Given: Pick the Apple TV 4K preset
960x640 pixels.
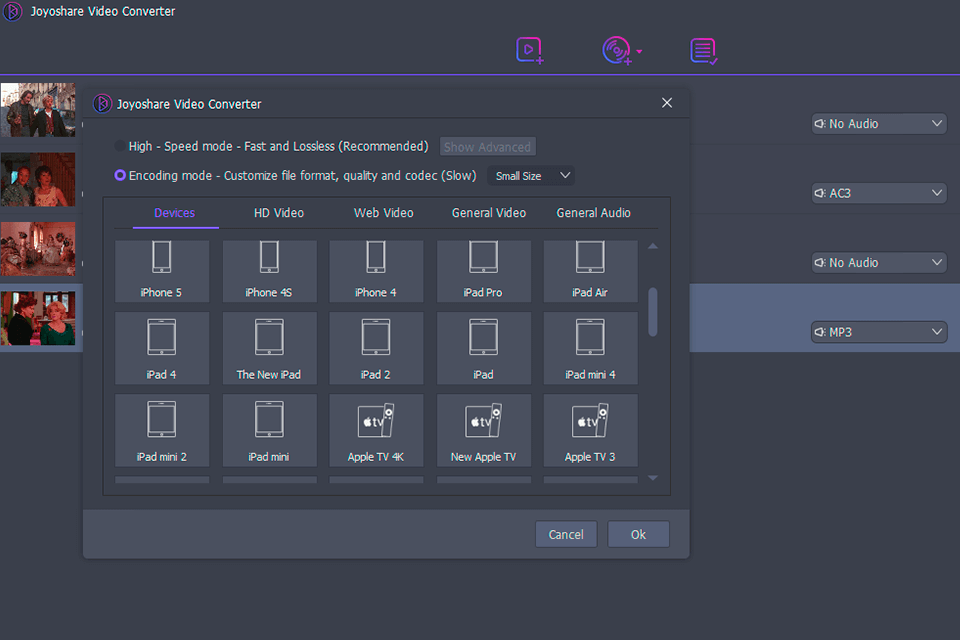Looking at the screenshot, I should tap(376, 430).
